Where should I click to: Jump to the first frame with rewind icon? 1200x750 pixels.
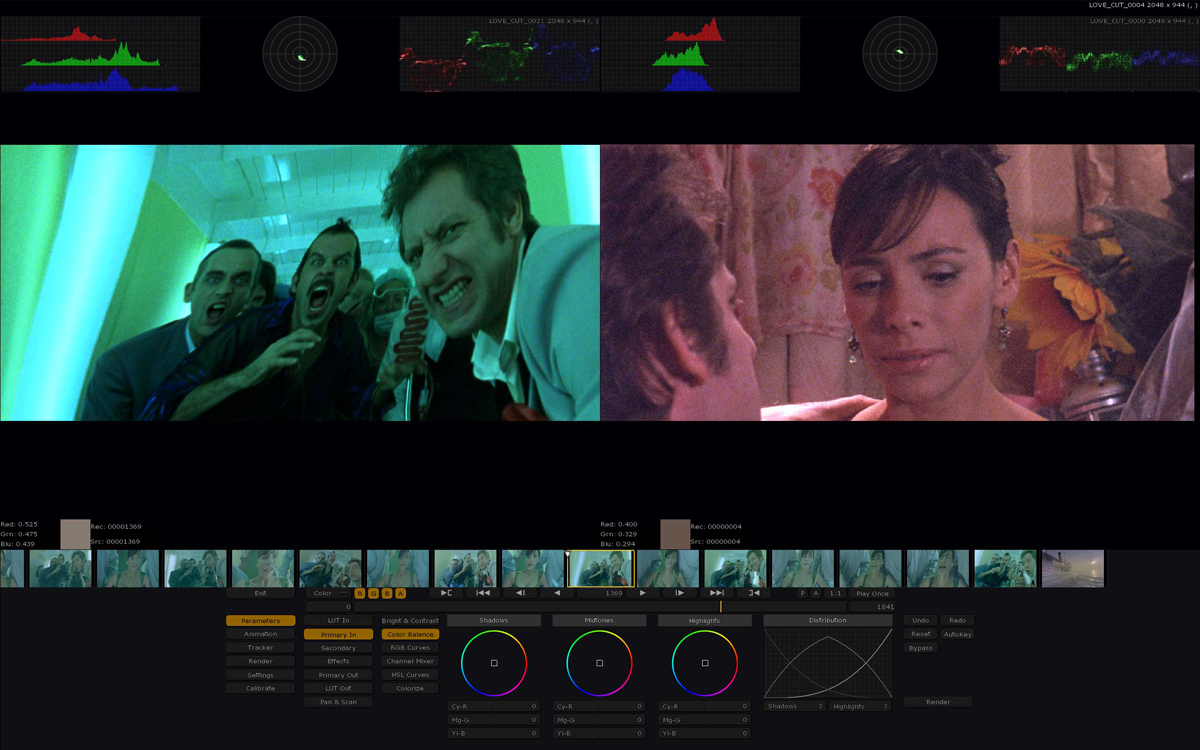(483, 593)
